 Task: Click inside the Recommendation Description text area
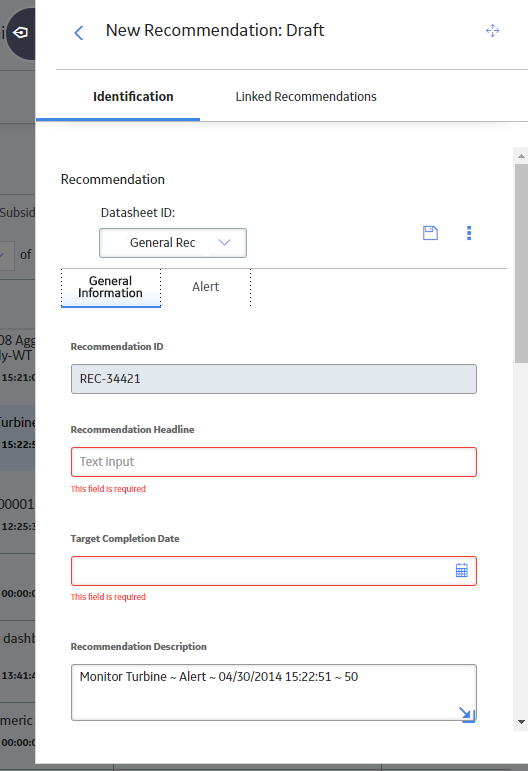[x=274, y=692]
